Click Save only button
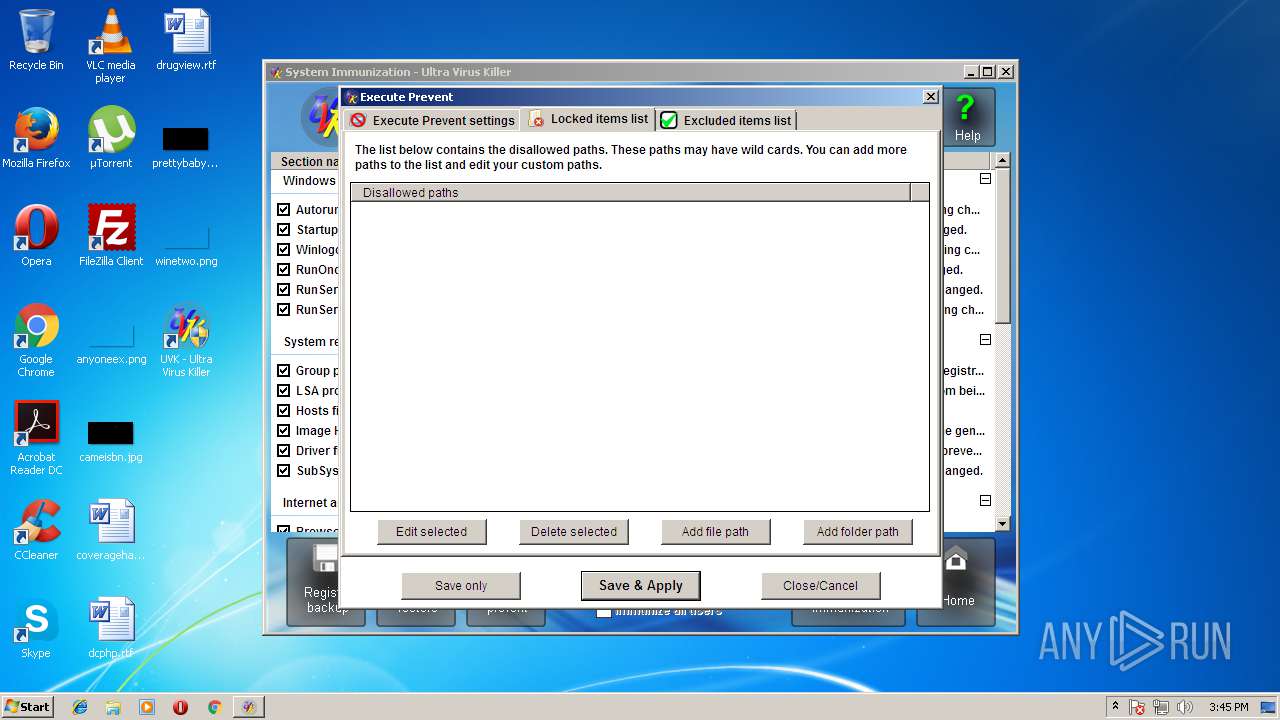 tap(461, 586)
